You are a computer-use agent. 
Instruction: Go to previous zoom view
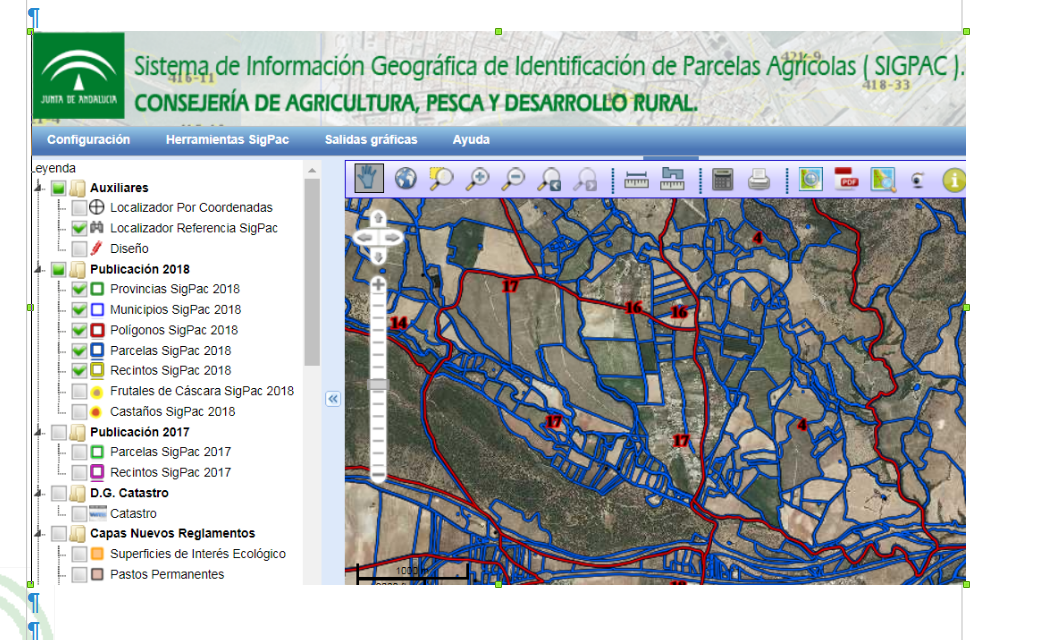(x=549, y=179)
